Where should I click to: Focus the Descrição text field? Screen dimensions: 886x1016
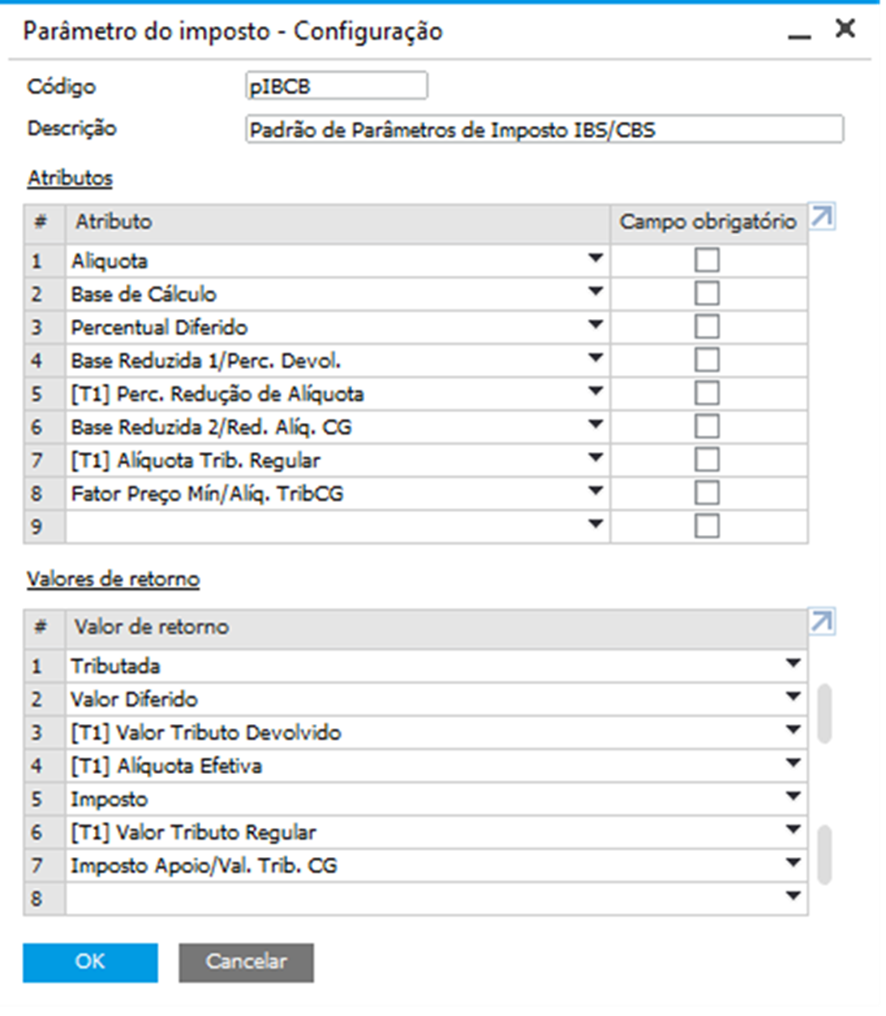(544, 130)
